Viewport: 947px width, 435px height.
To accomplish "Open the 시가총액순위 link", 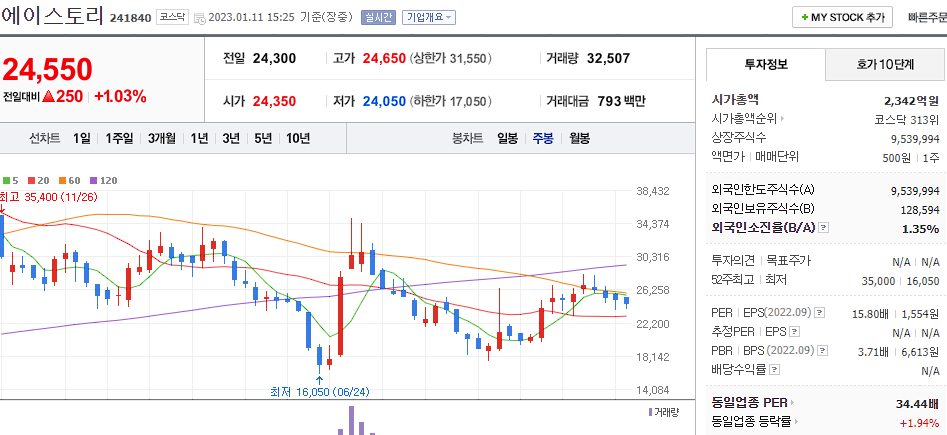I will [748, 118].
